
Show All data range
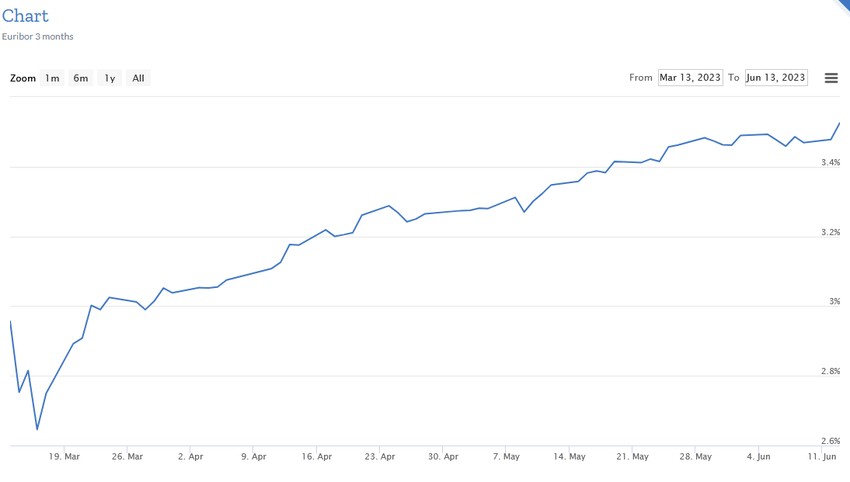(138, 78)
